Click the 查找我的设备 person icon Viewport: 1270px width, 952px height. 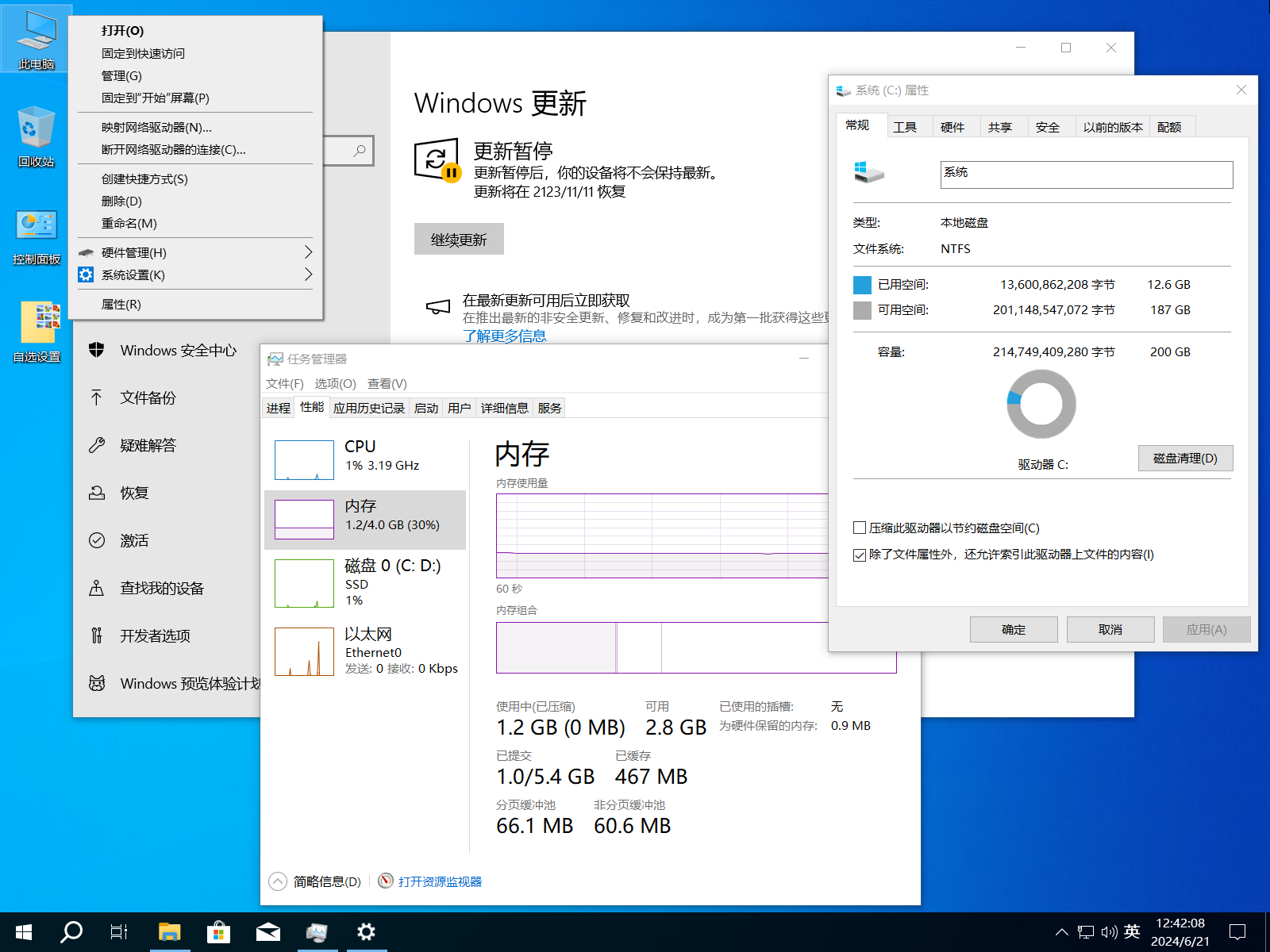click(x=97, y=588)
